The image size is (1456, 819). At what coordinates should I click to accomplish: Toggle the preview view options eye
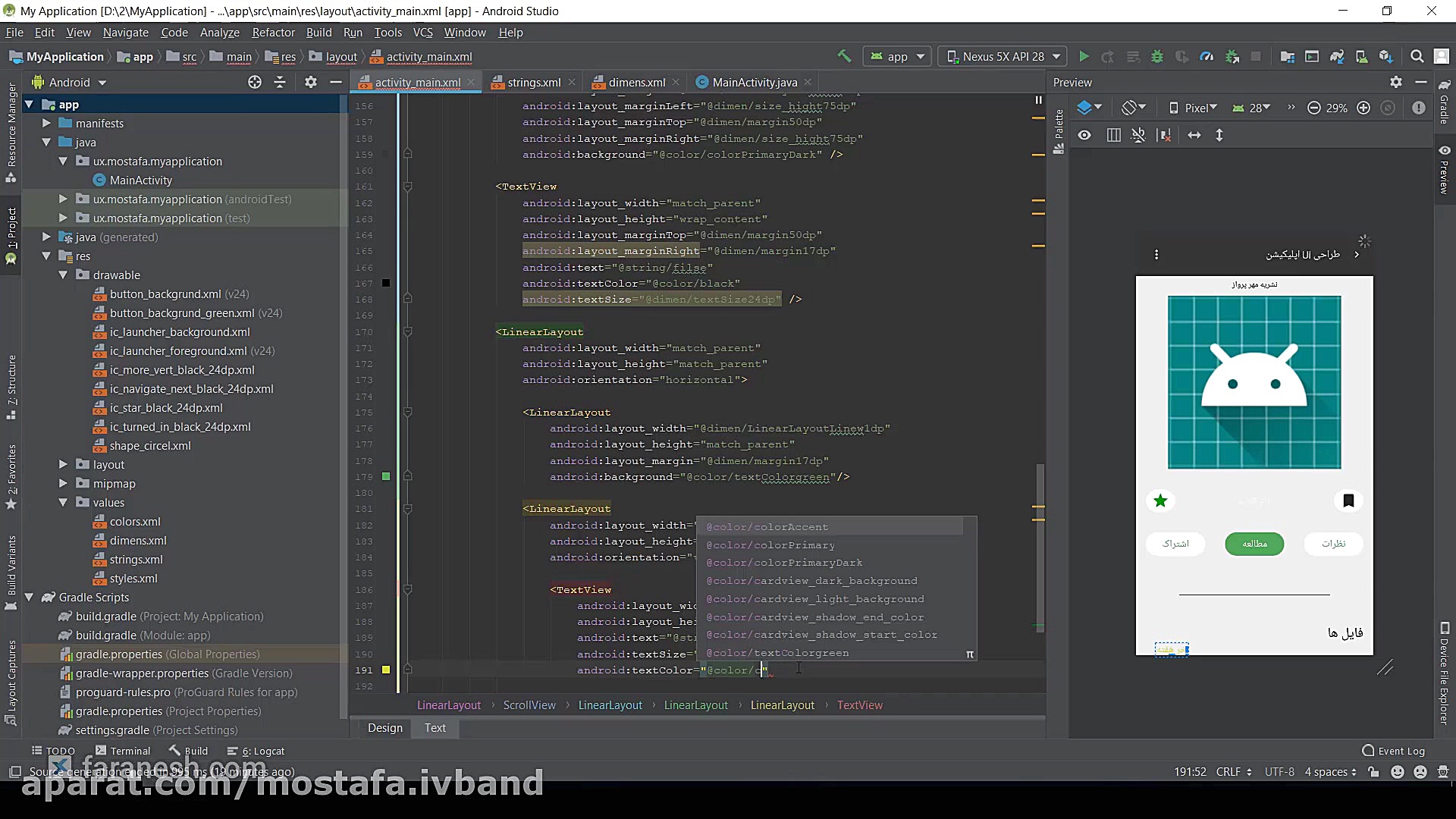tap(1084, 135)
